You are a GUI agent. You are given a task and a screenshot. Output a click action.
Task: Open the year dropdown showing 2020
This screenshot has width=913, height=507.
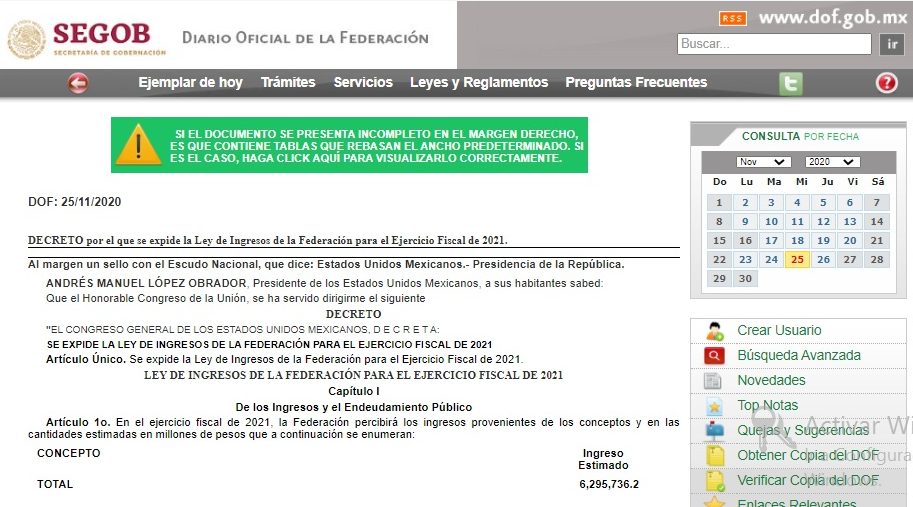[x=832, y=162]
